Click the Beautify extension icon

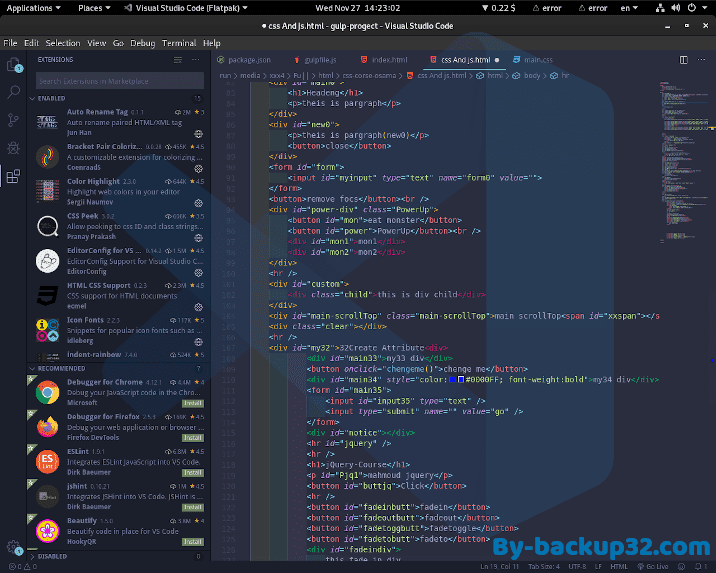pyautogui.click(x=47, y=531)
